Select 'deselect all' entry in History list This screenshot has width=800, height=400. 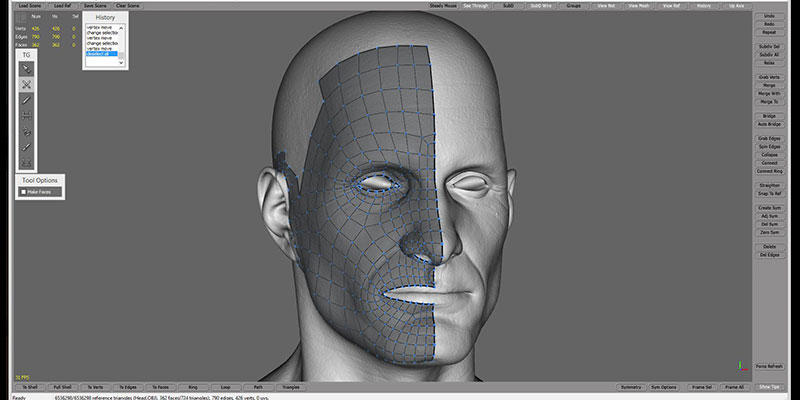(x=102, y=54)
